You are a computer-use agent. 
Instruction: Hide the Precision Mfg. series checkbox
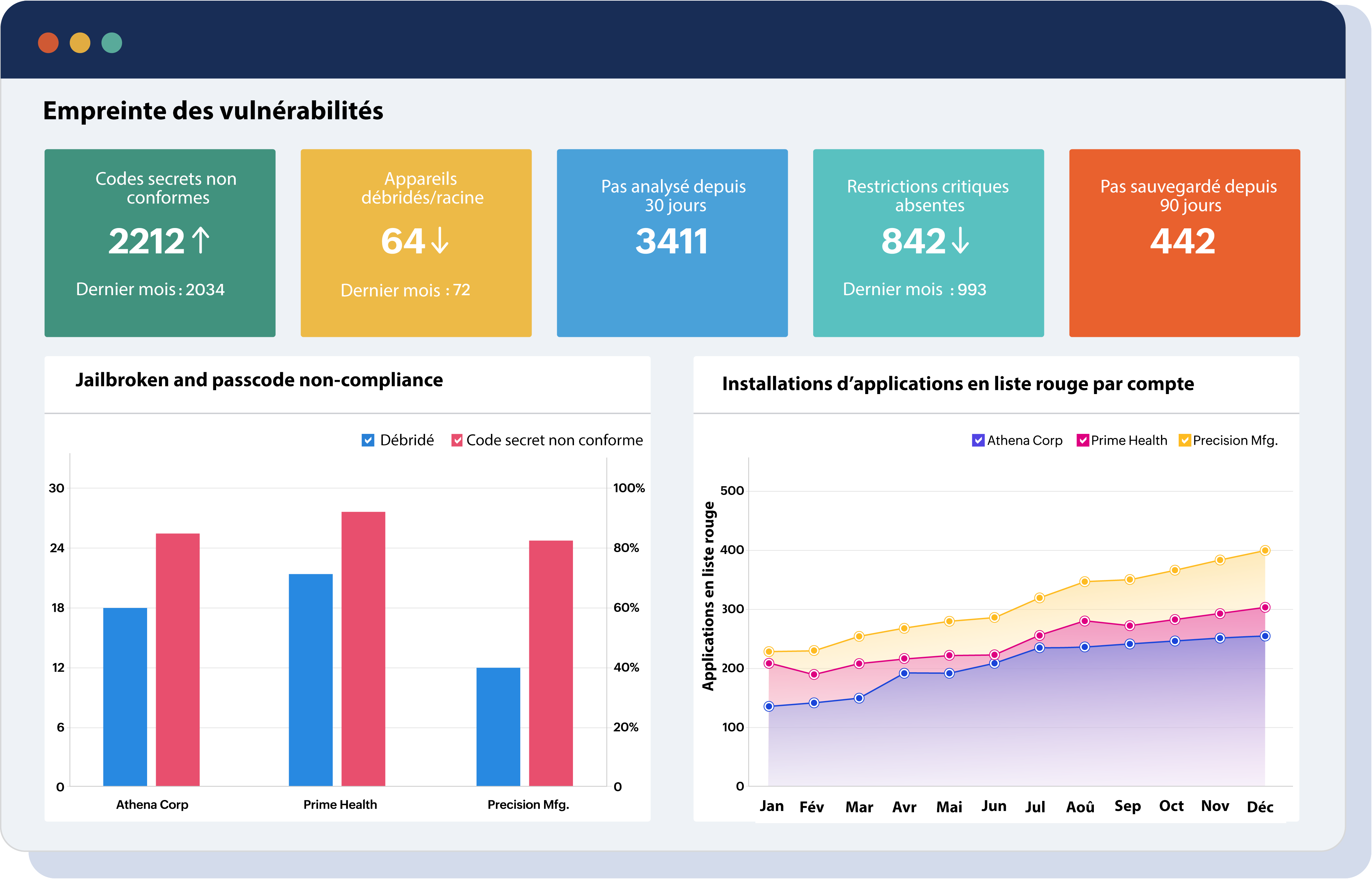pyautogui.click(x=1185, y=440)
